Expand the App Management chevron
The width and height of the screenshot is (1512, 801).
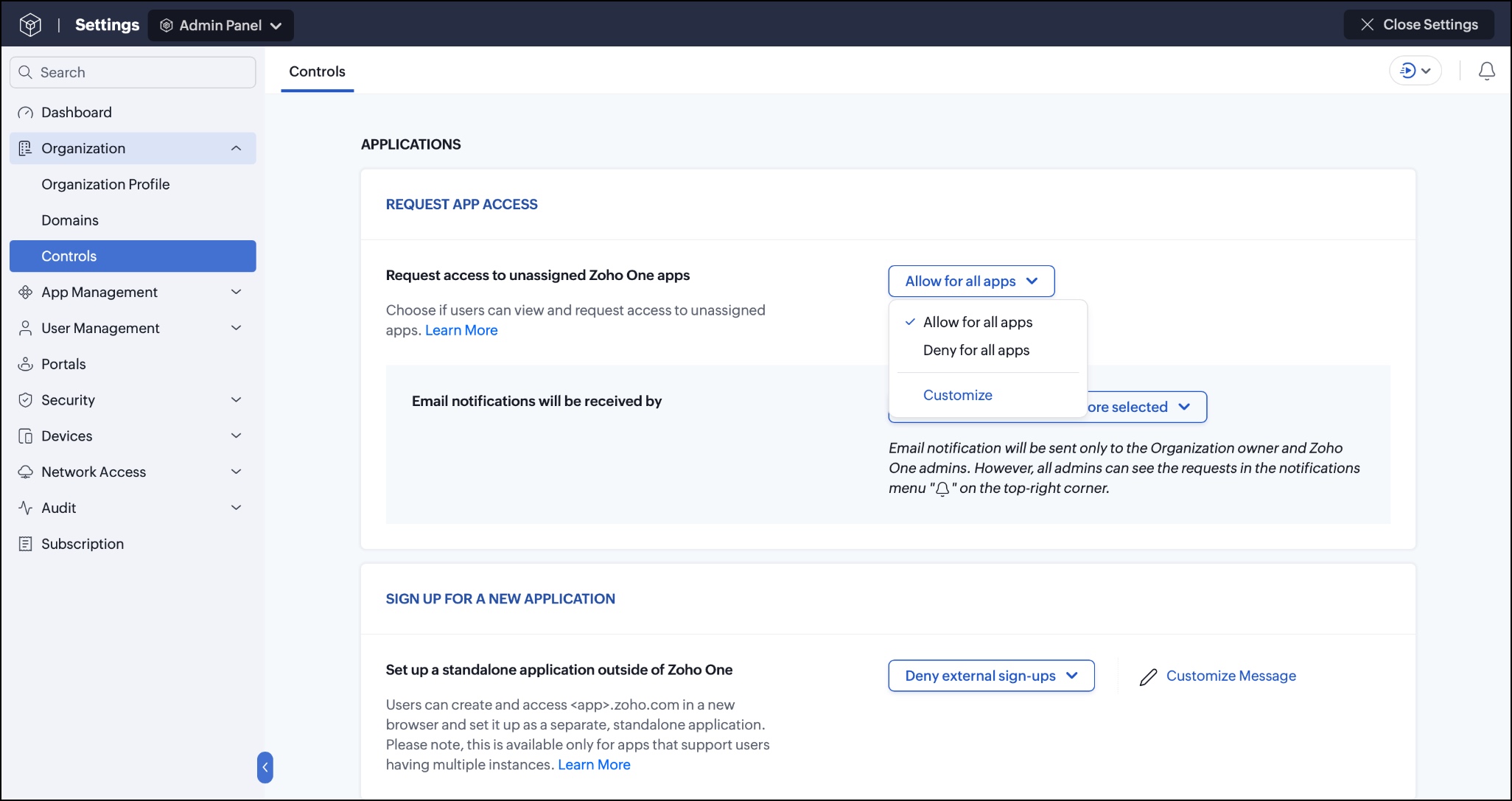point(236,292)
